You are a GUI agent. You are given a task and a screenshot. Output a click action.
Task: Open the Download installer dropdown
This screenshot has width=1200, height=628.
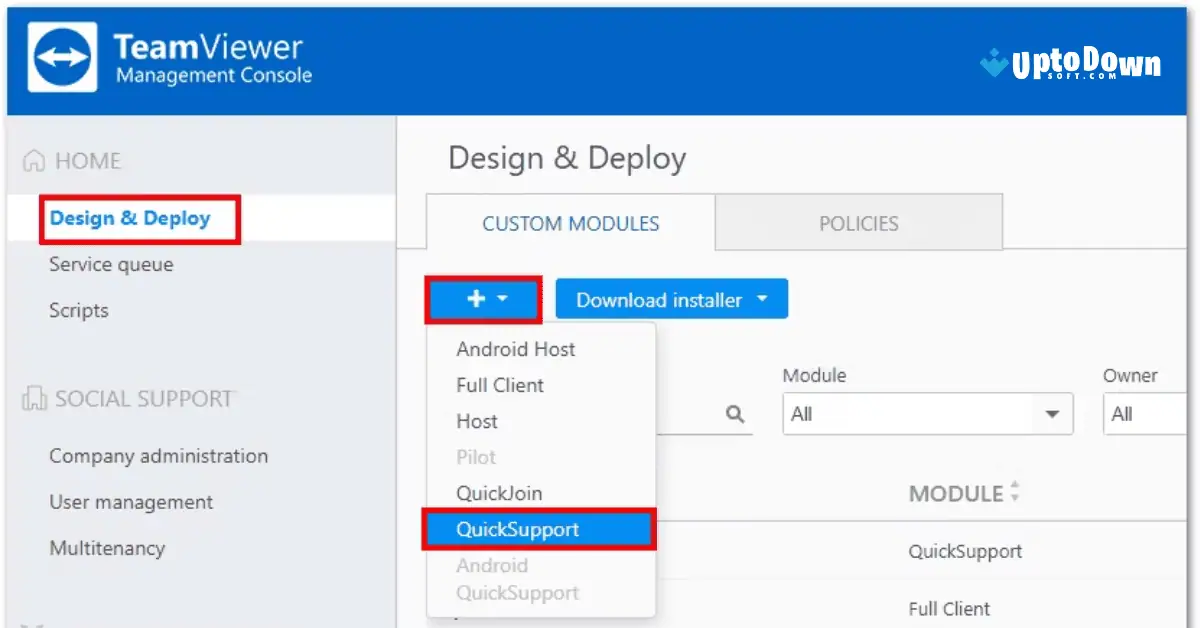pyautogui.click(x=670, y=298)
